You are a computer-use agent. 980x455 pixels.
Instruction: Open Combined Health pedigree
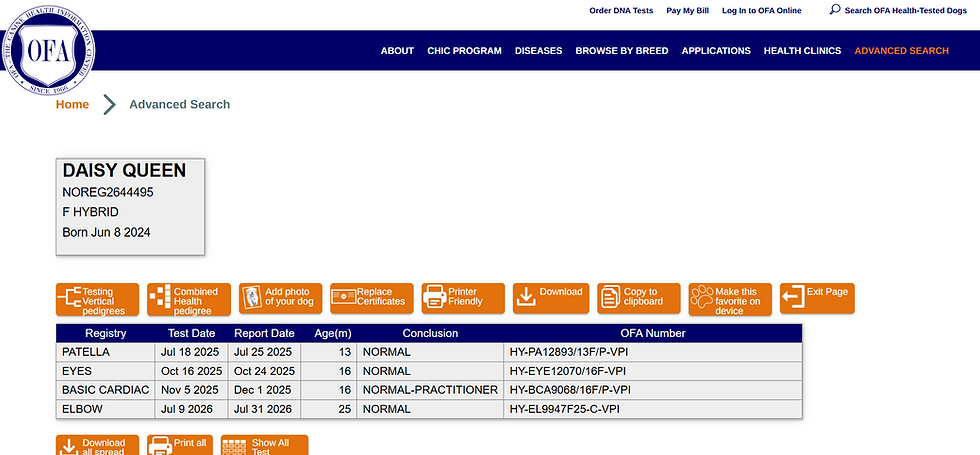(x=189, y=299)
